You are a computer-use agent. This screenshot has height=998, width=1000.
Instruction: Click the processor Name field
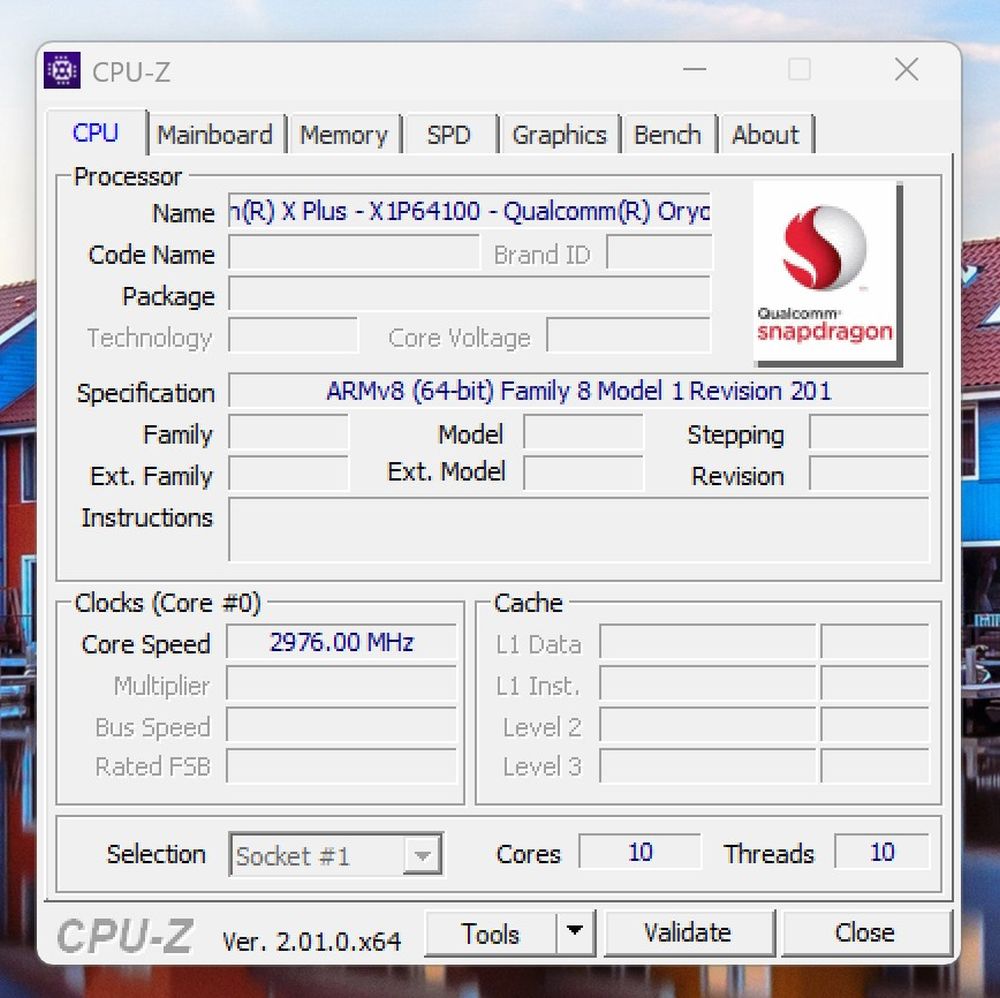469,212
